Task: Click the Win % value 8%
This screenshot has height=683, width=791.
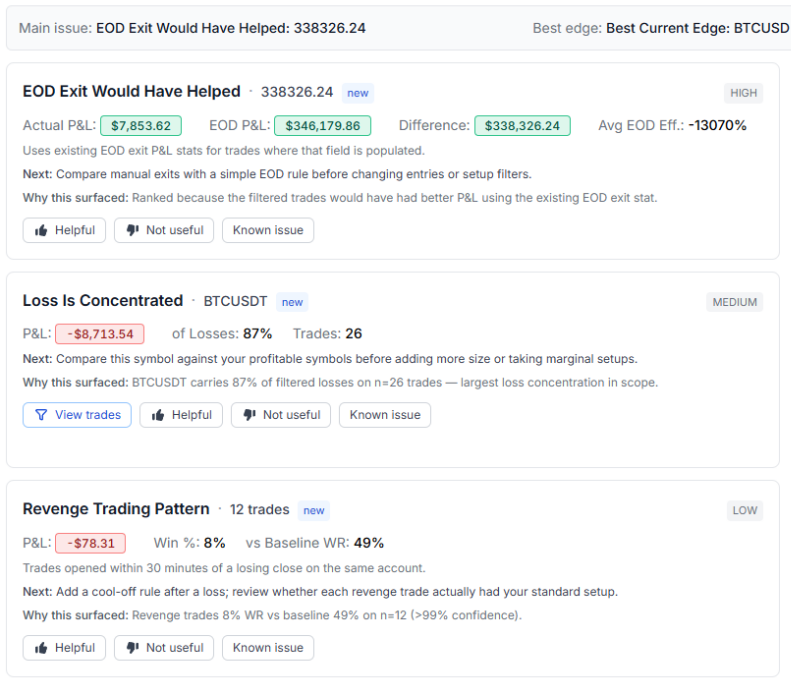Action: 214,543
